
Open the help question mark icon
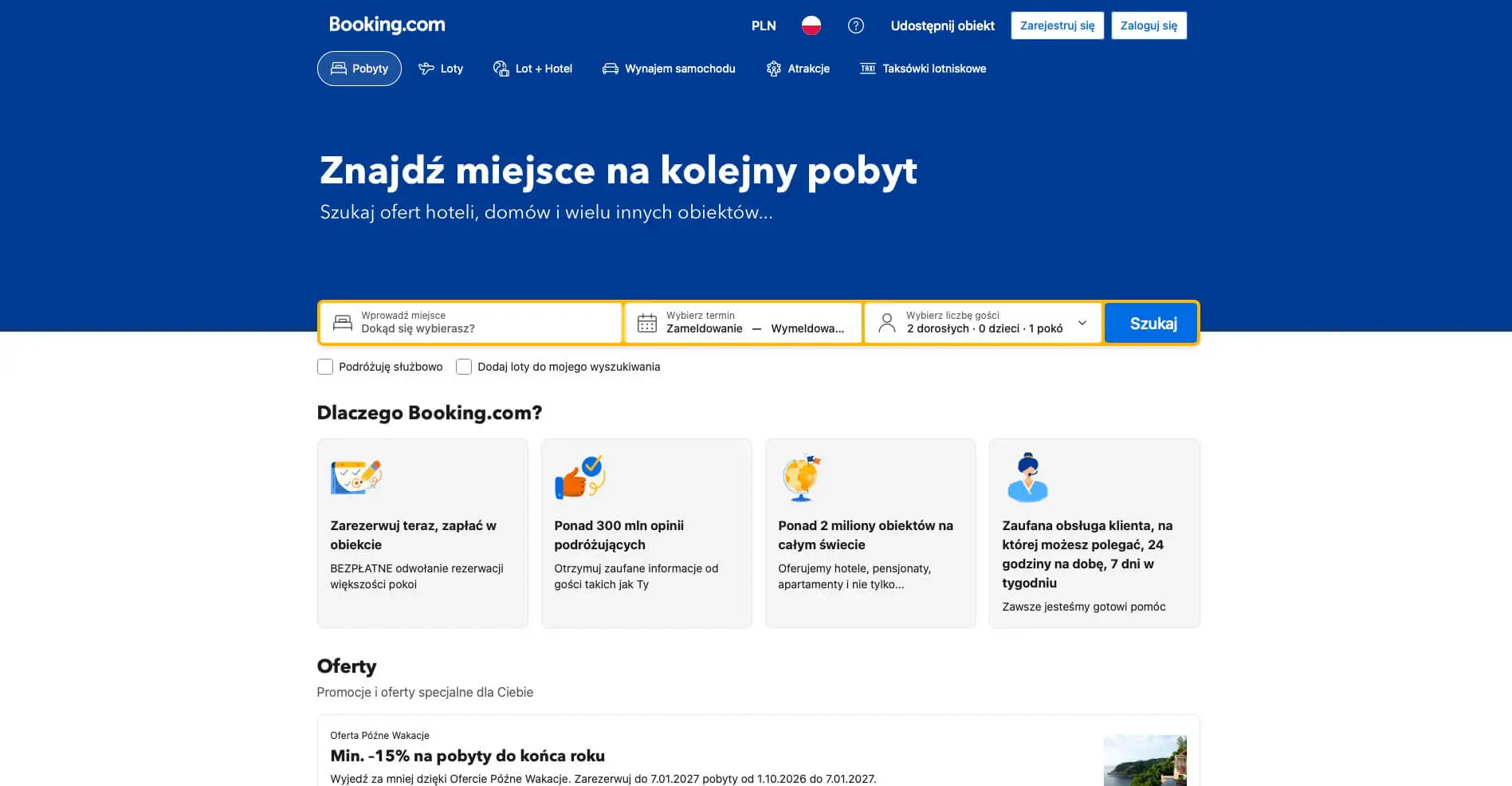point(855,26)
